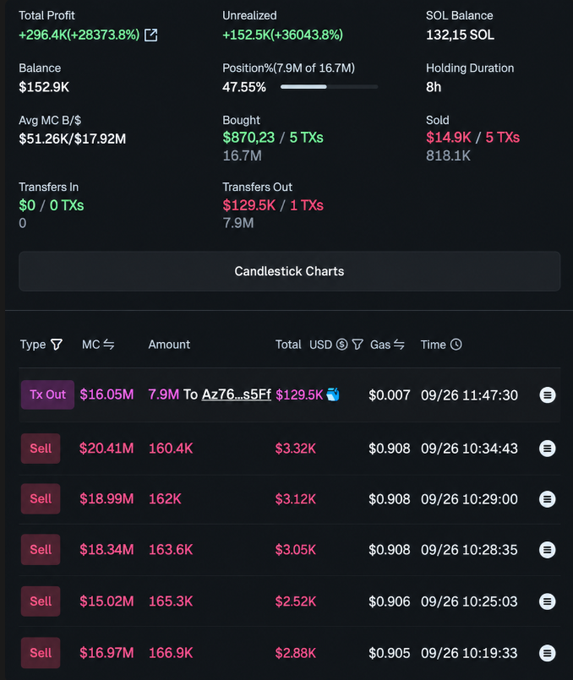Screen dimensions: 573x680
Task: Click the 09/26 10:29:00 timestamp
Action: coord(469,499)
